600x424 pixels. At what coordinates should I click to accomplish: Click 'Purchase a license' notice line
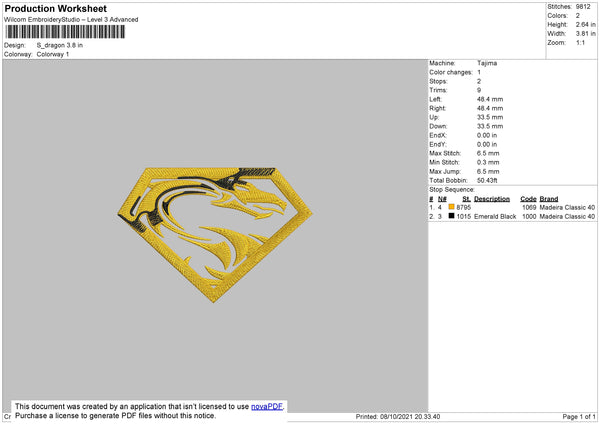coord(116,416)
